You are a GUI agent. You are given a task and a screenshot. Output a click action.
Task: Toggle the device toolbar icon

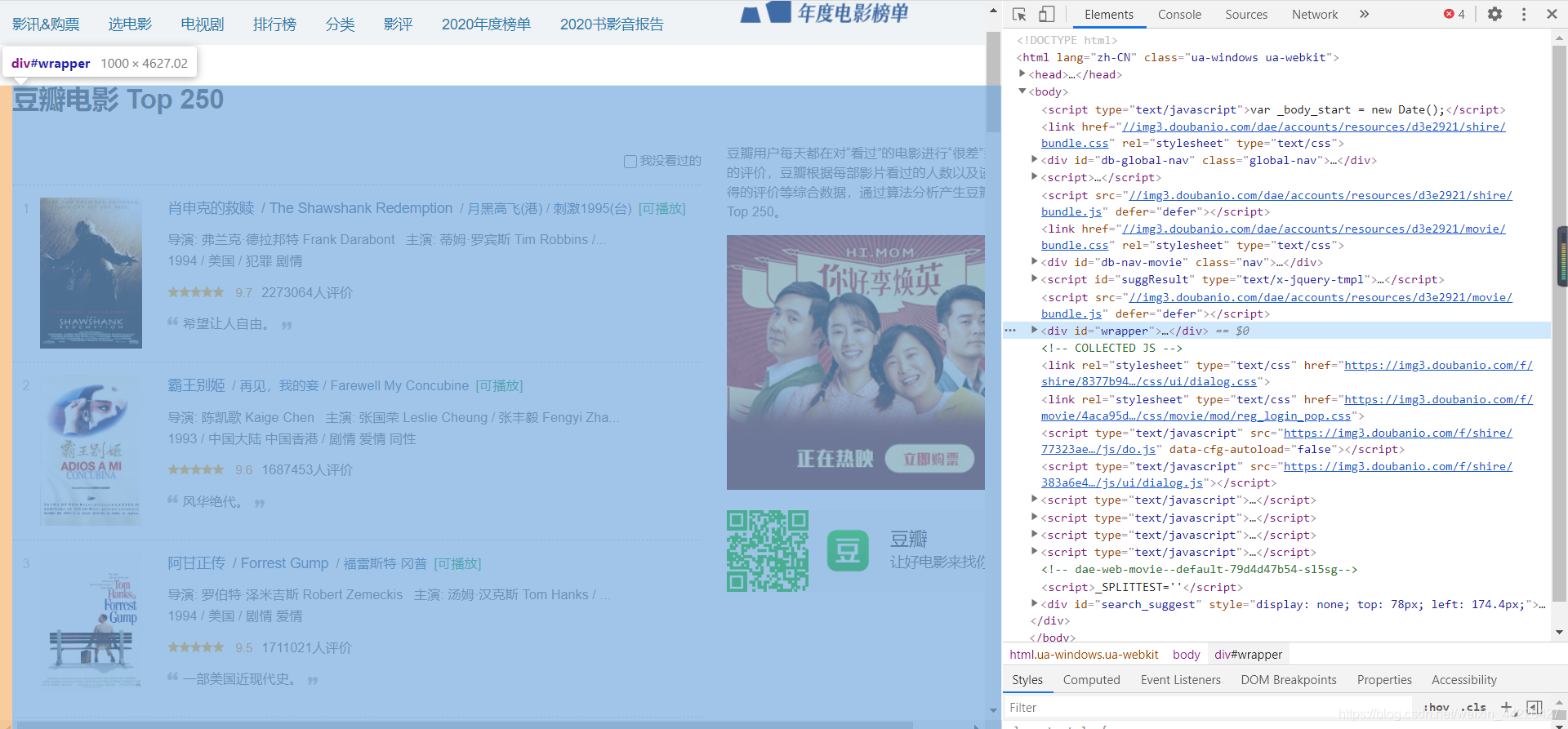1046,14
